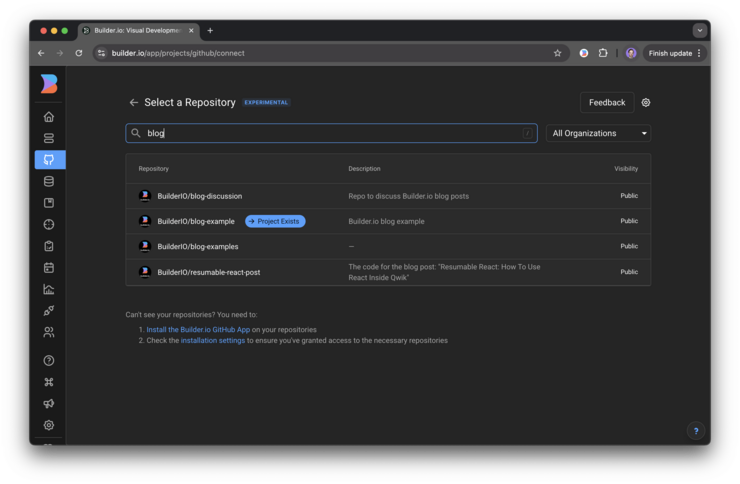Click the Visibility column header
The image size is (740, 484).
[x=626, y=169]
